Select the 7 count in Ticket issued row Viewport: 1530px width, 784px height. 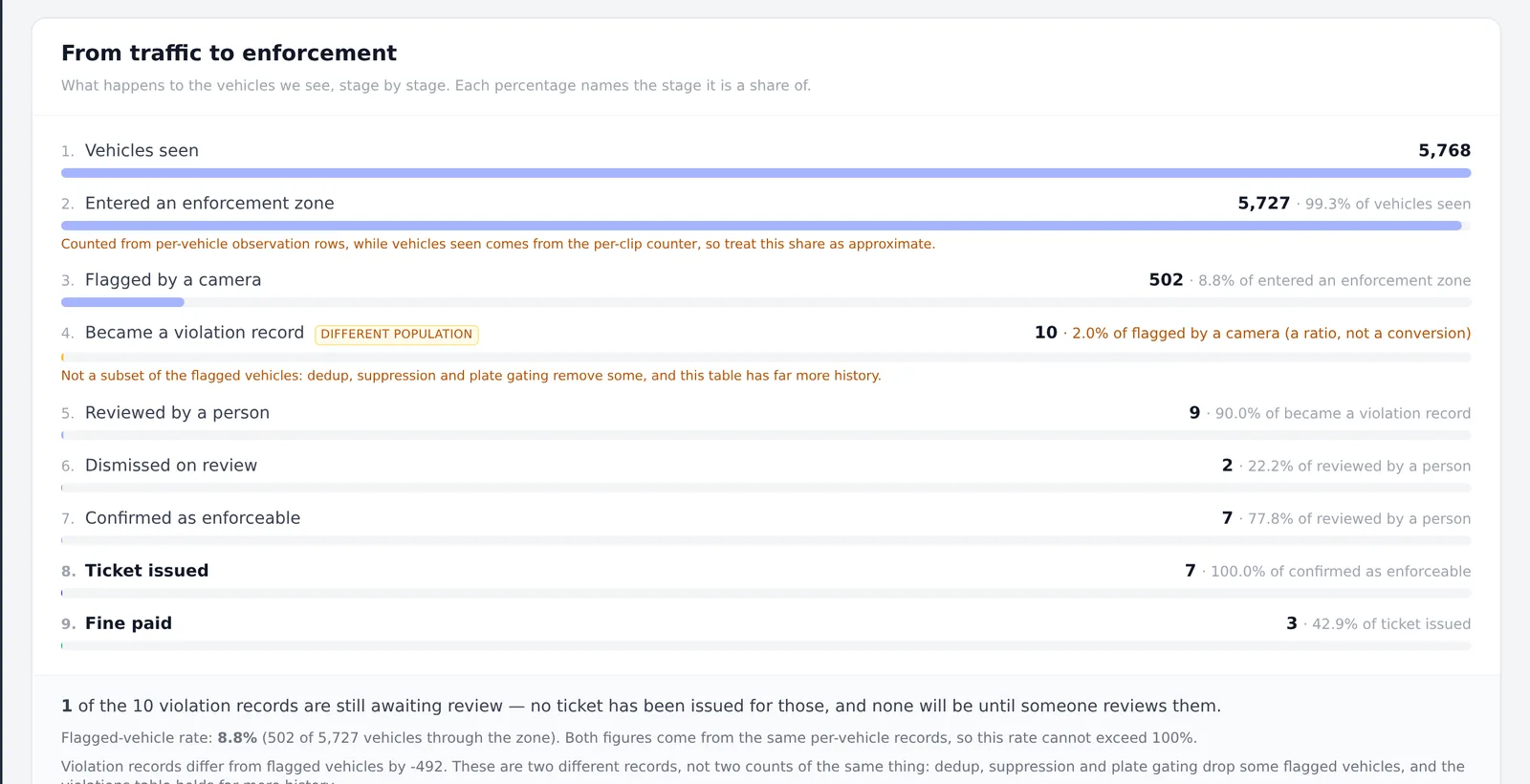(1191, 570)
